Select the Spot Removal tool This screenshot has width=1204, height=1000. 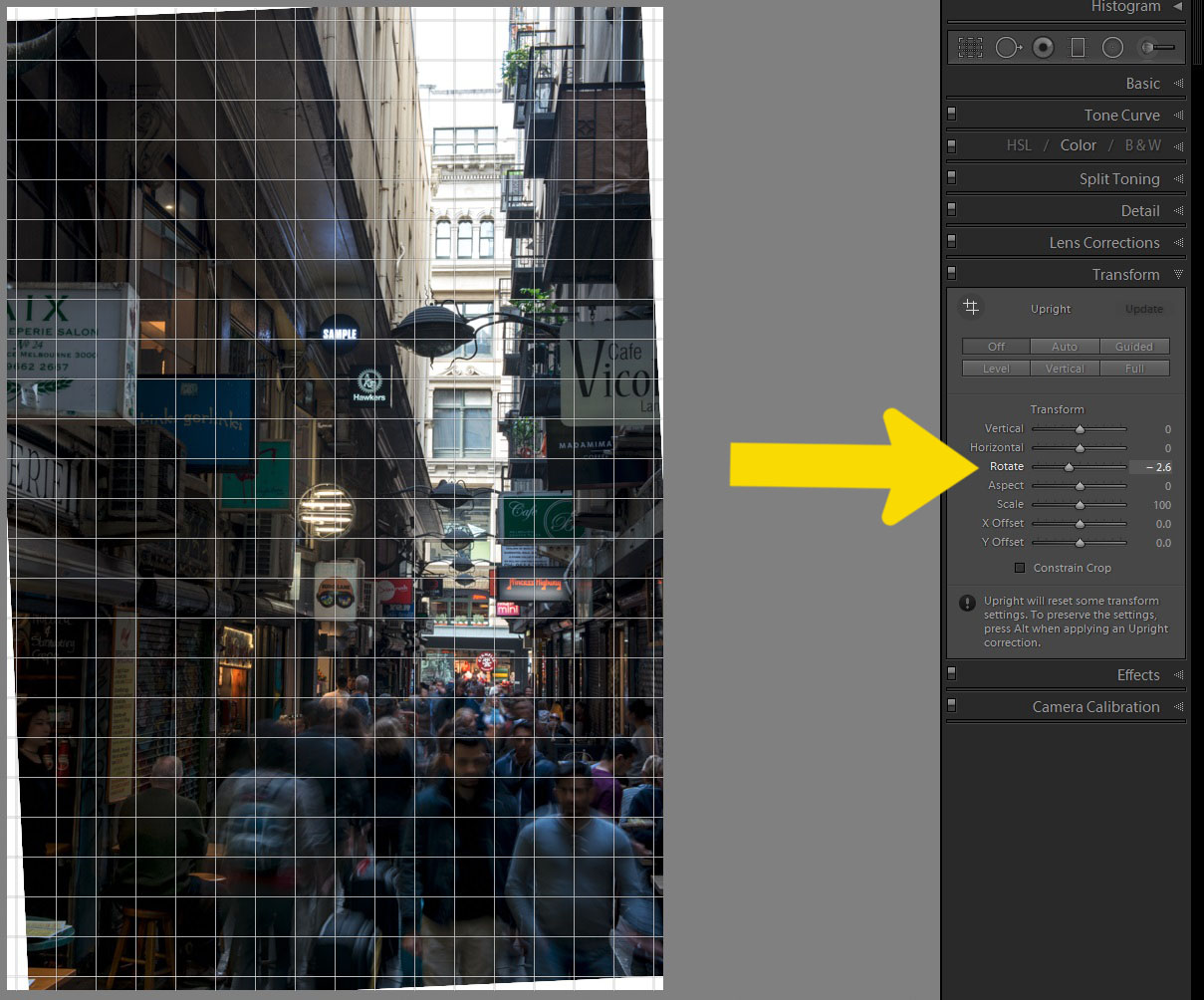(x=1007, y=47)
